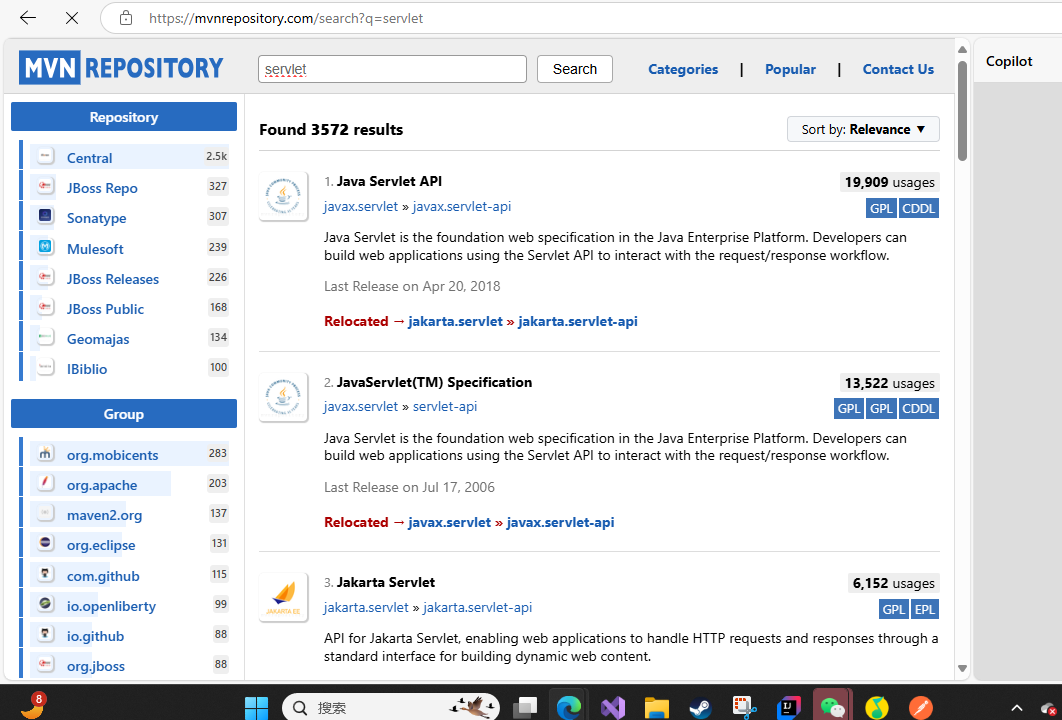
Task: Open WeChat from taskbar
Action: coord(832,708)
